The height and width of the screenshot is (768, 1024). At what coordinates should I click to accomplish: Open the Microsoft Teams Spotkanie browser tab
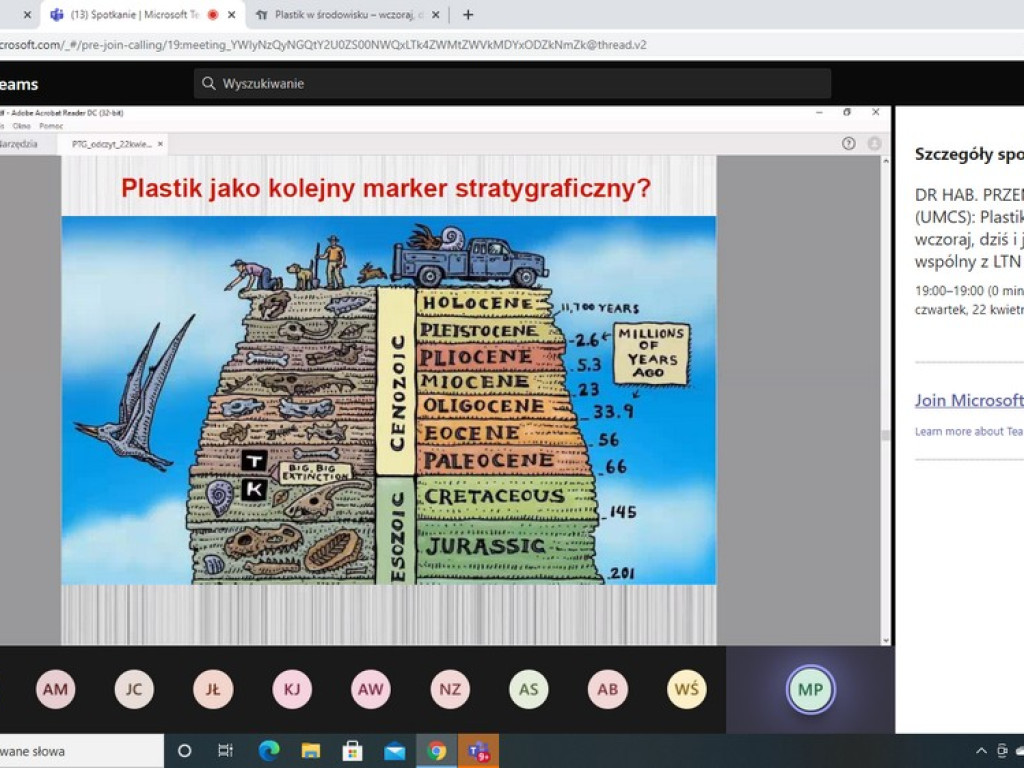pyautogui.click(x=142, y=14)
